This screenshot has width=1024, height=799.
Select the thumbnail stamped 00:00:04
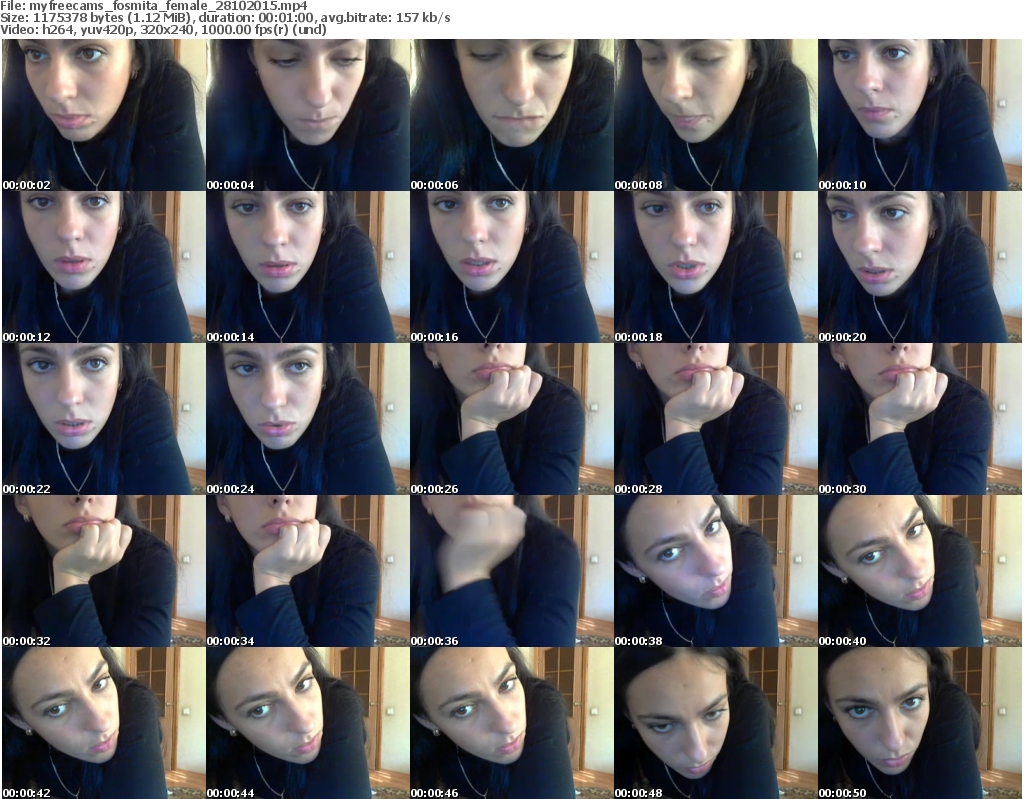(x=308, y=115)
